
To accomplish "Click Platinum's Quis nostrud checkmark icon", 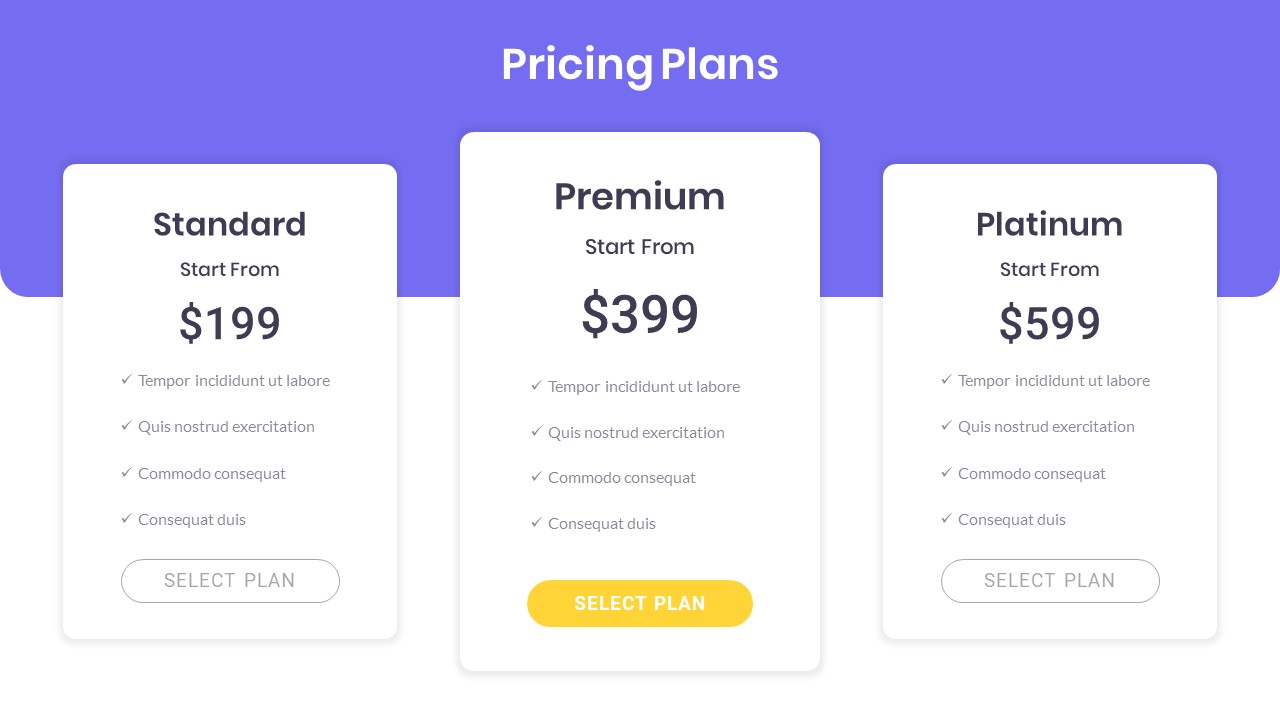I will (x=947, y=426).
